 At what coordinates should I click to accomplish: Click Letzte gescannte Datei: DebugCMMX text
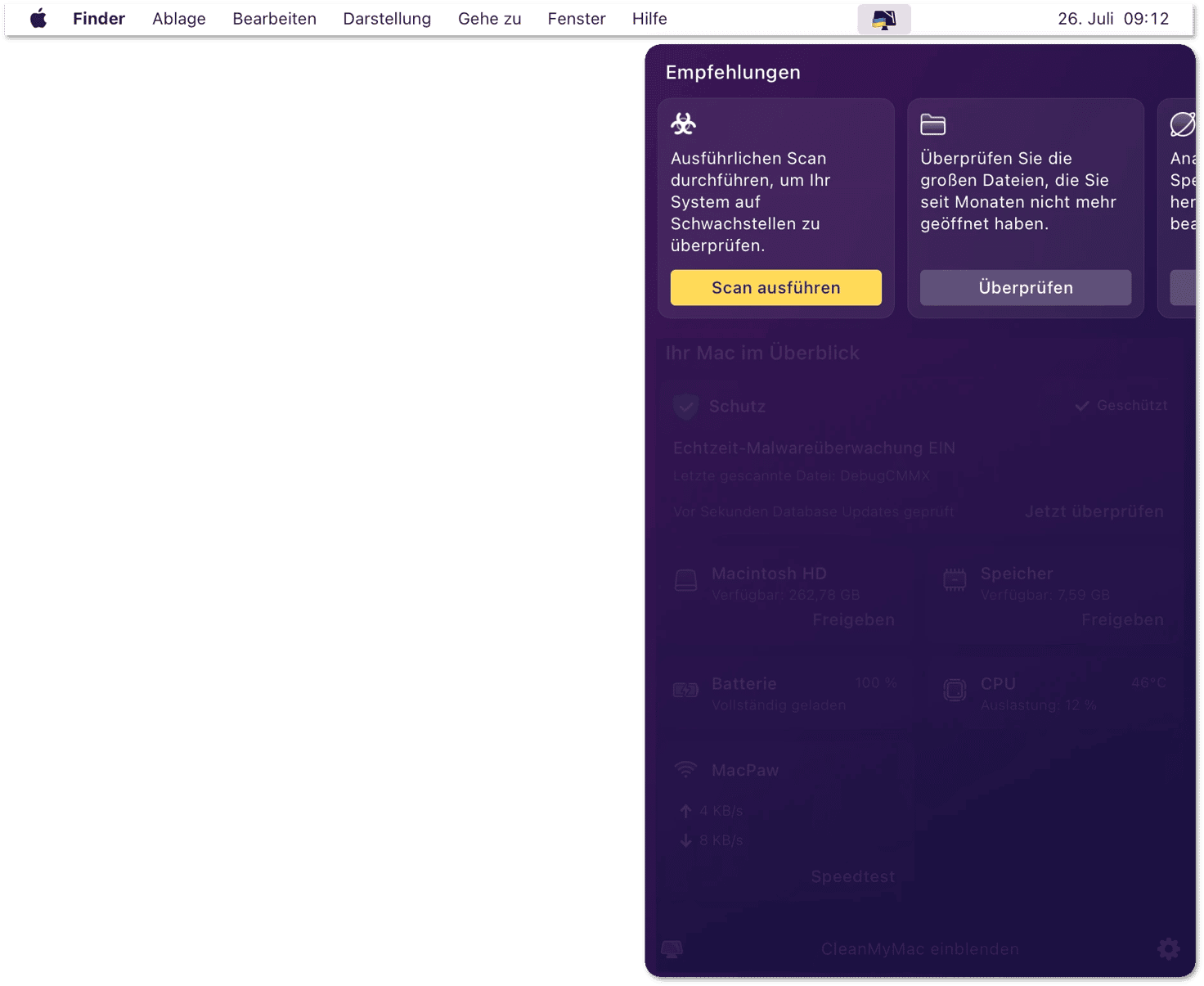click(801, 475)
